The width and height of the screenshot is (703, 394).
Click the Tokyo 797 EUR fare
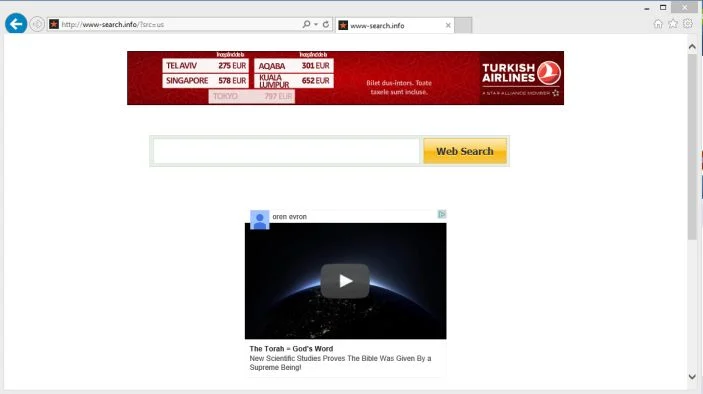(x=252, y=96)
